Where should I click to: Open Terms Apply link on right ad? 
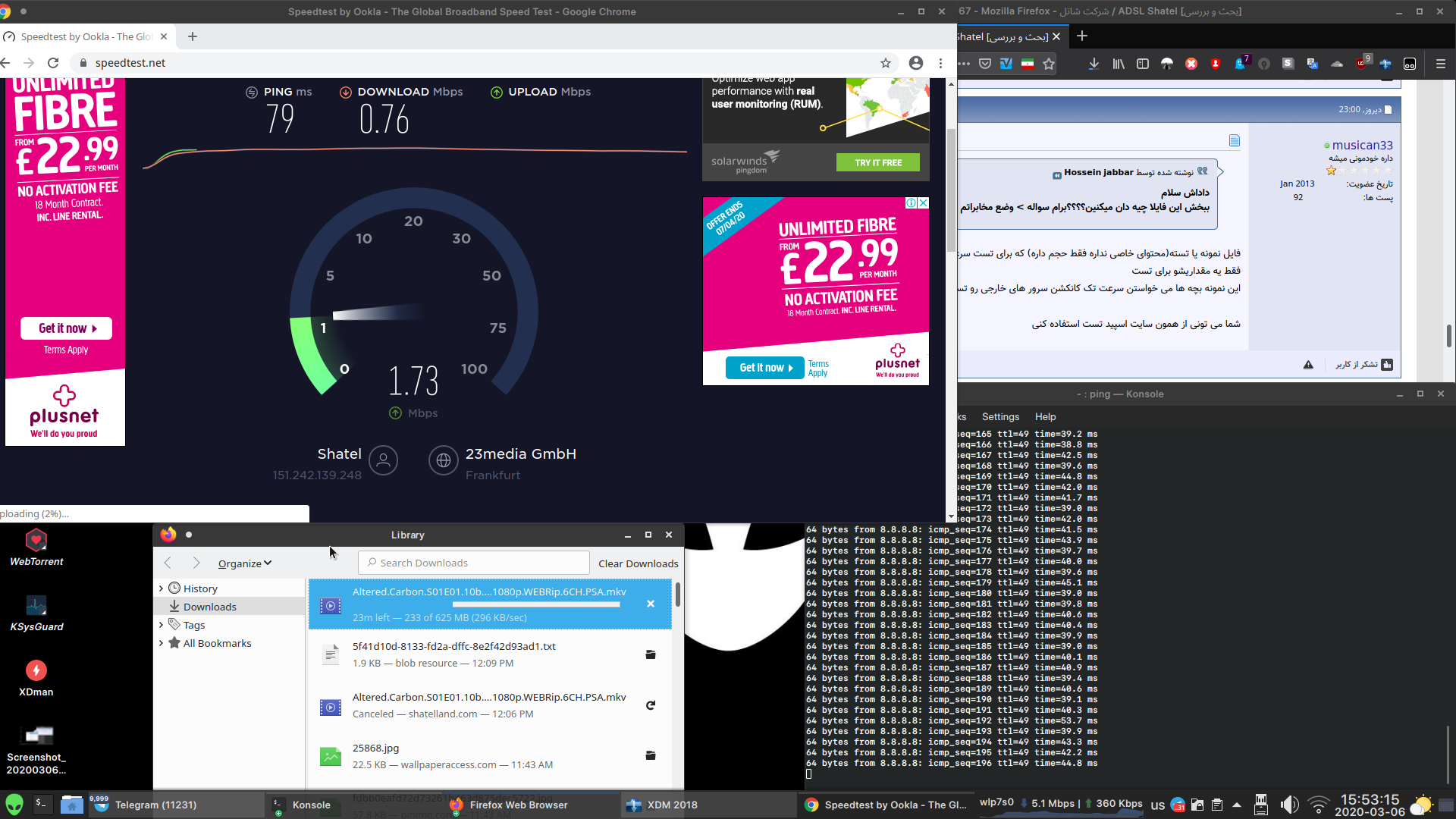tap(818, 369)
